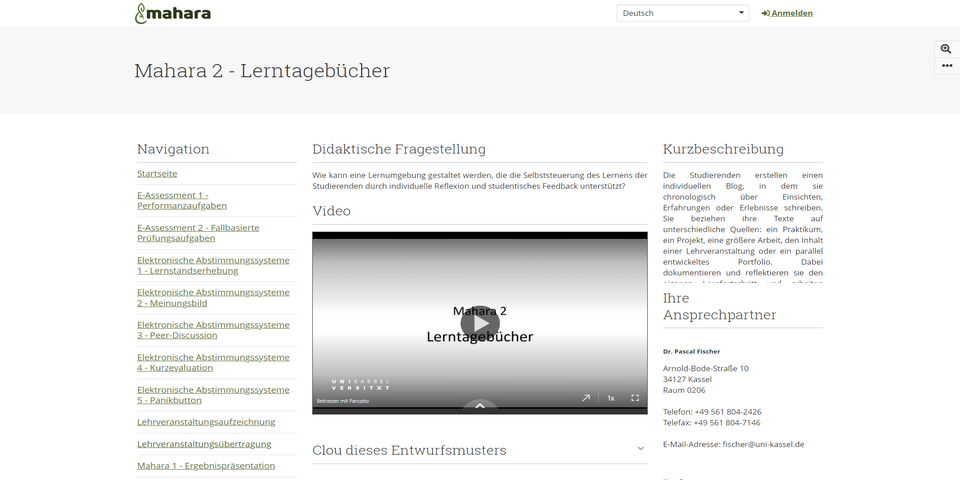Click the page title Mahara 2 - Lerntagebücher
960x480 pixels.
pos(262,71)
